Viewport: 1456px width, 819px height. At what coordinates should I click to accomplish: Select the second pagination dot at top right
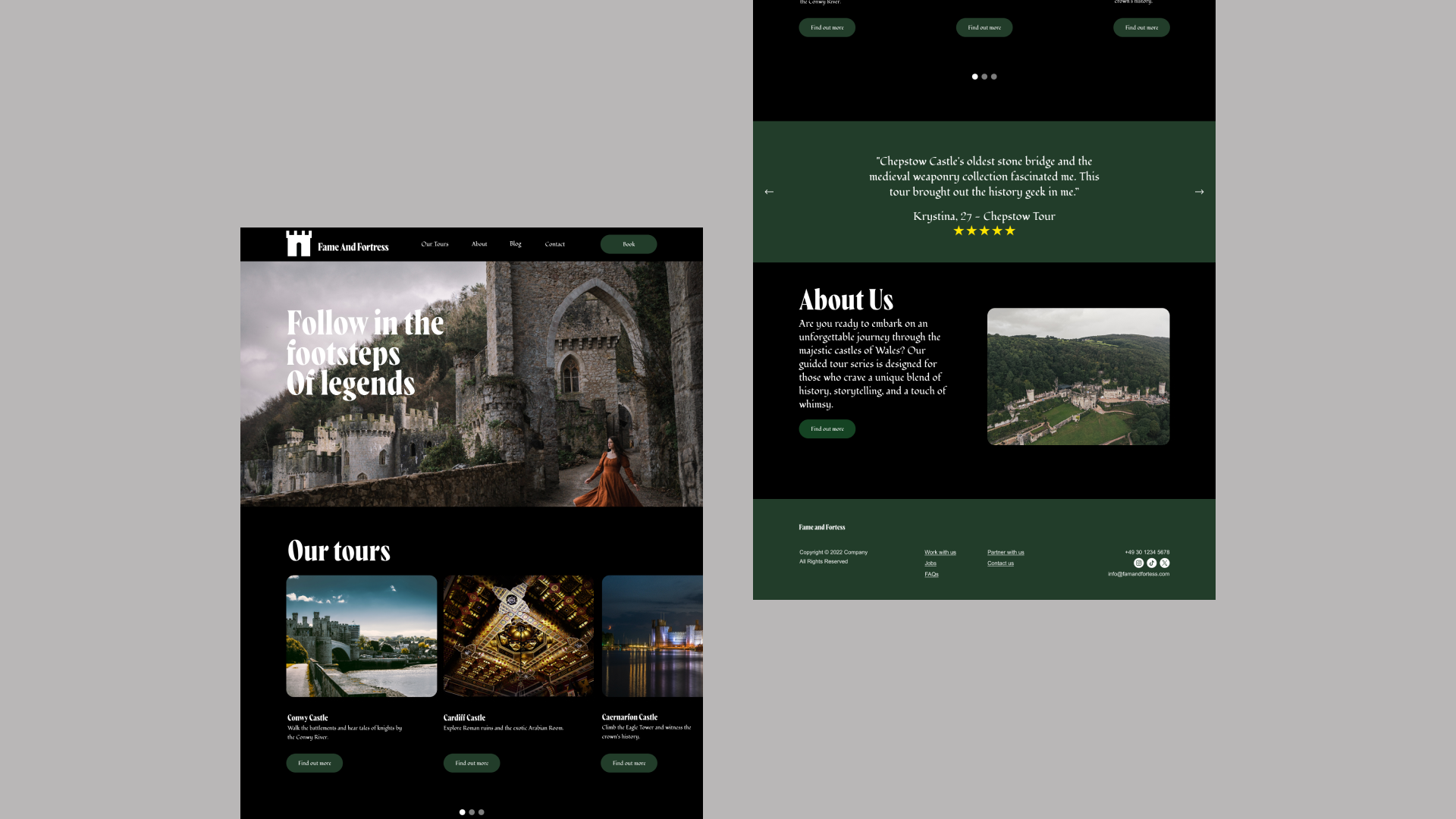[x=984, y=77]
